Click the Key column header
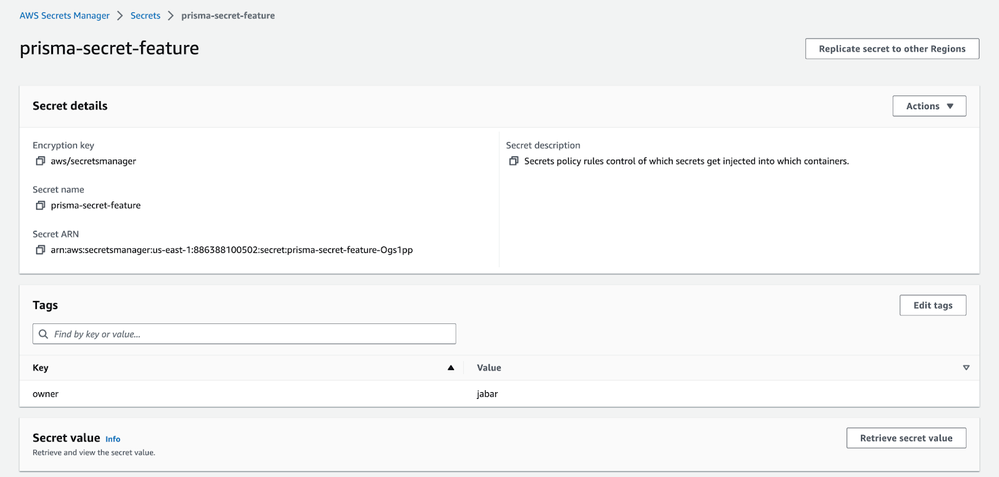Image resolution: width=999 pixels, height=477 pixels. pyautogui.click(x=41, y=368)
